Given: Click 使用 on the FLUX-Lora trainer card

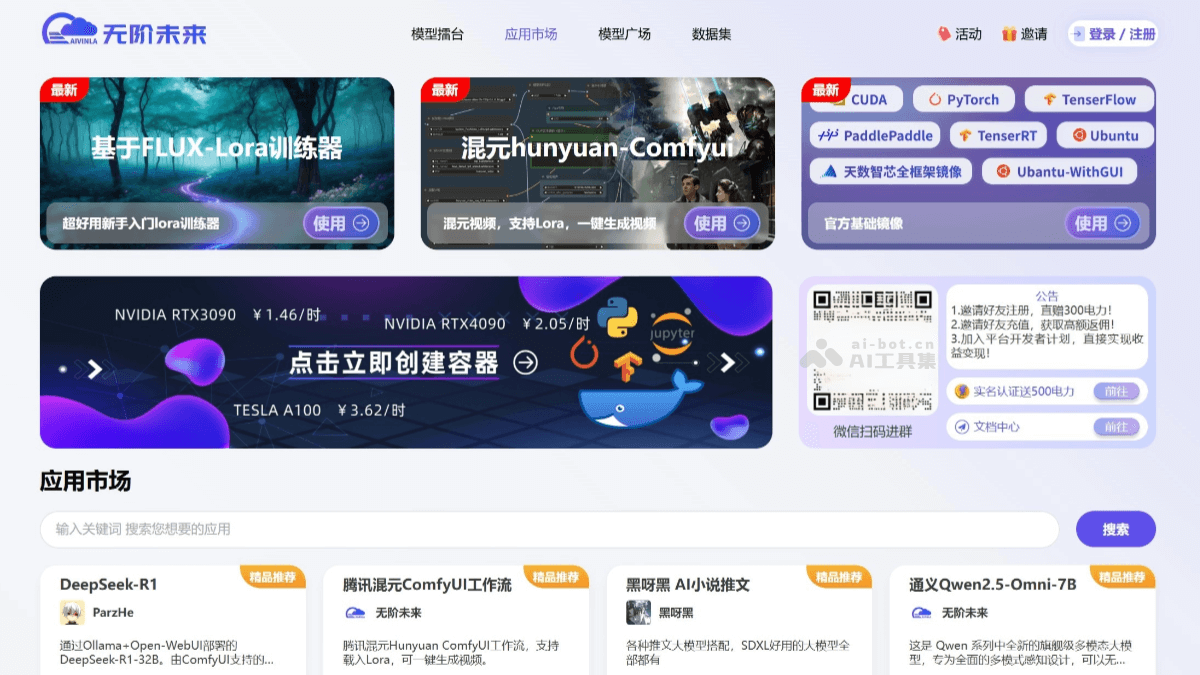Looking at the screenshot, I should coord(341,223).
